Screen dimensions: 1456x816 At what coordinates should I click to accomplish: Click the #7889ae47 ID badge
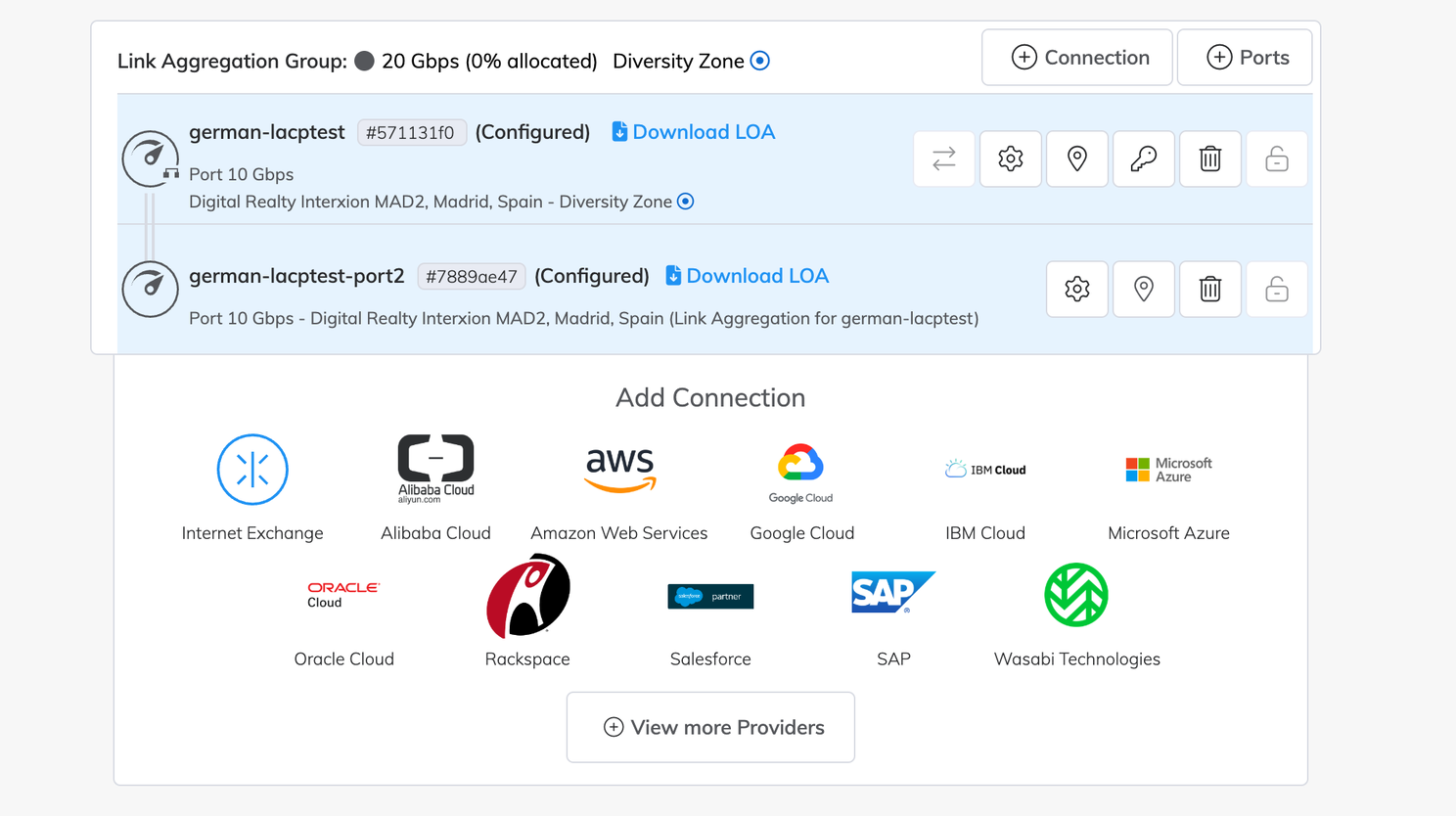[472, 277]
